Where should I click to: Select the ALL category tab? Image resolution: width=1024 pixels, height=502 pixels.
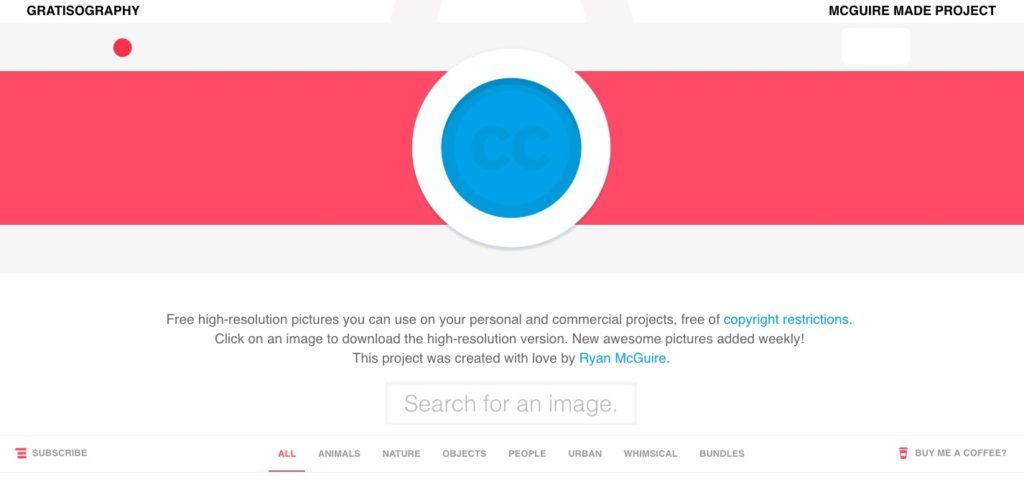point(287,454)
